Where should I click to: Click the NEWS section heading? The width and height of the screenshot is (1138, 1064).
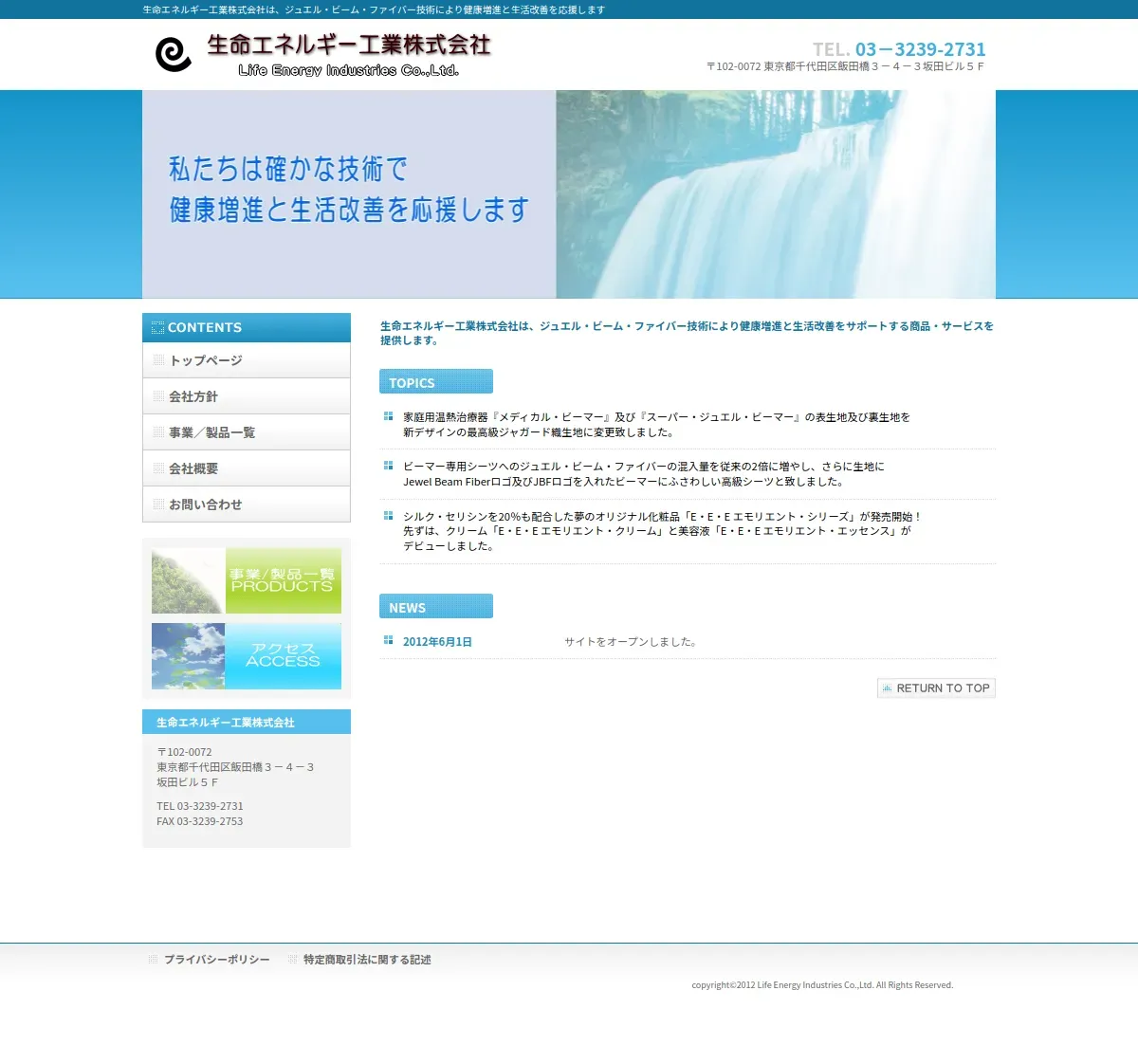[x=436, y=606]
